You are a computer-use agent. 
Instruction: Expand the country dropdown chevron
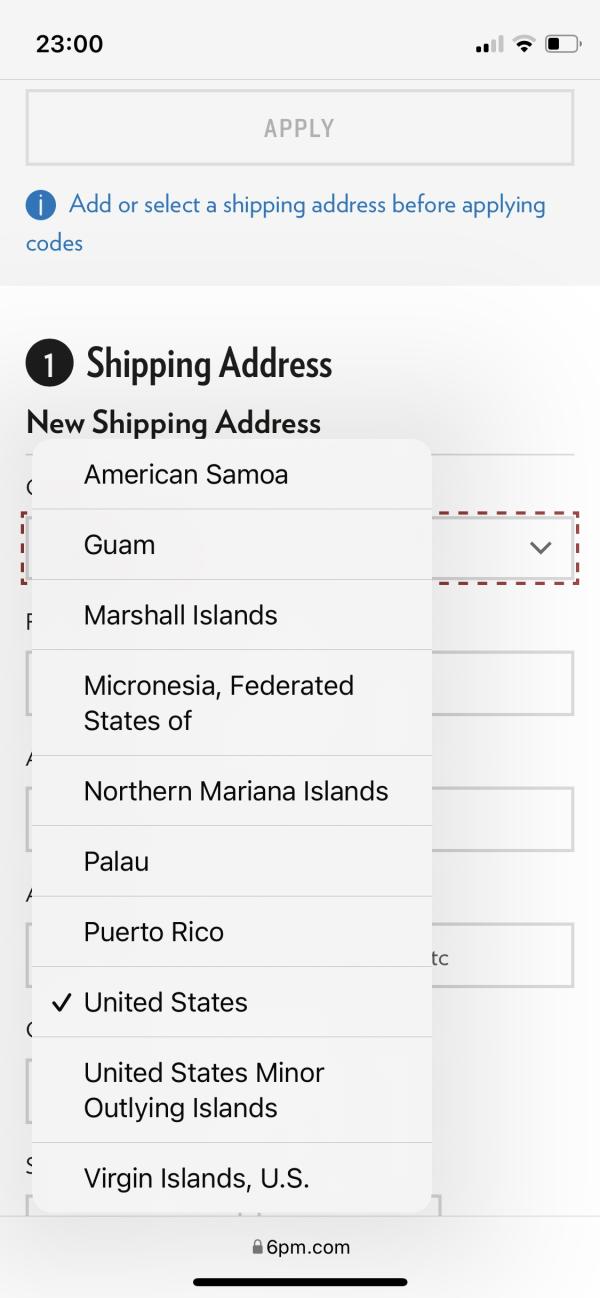(540, 547)
